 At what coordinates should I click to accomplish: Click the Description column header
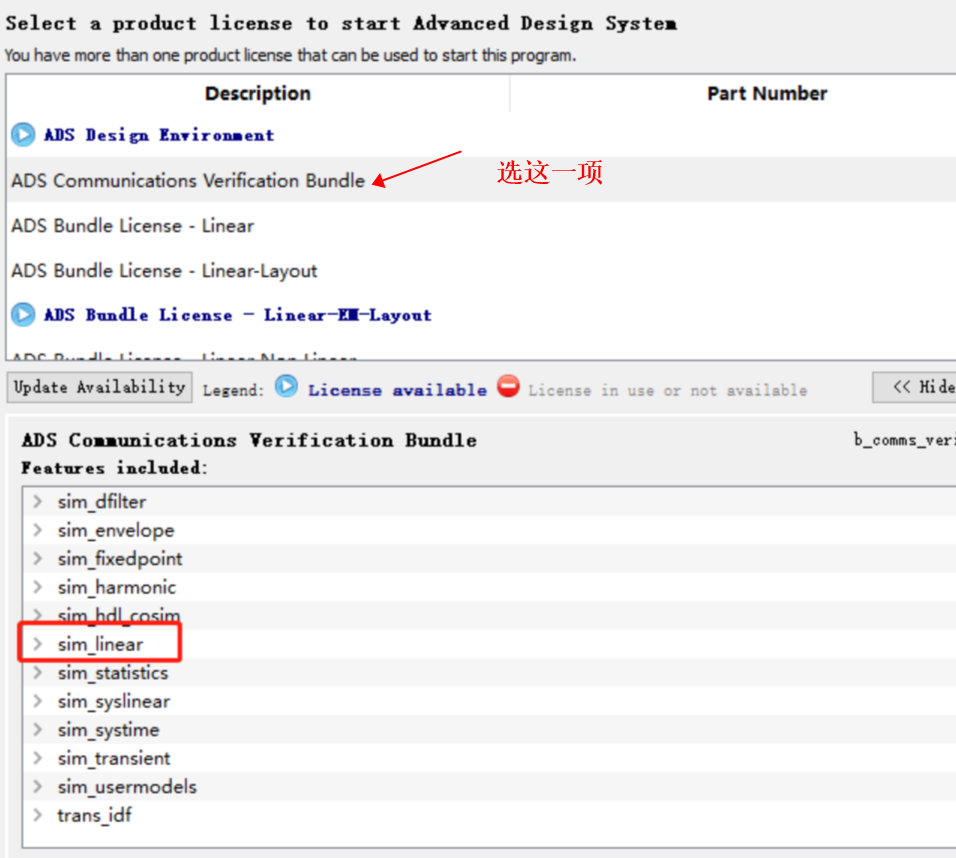tap(258, 93)
